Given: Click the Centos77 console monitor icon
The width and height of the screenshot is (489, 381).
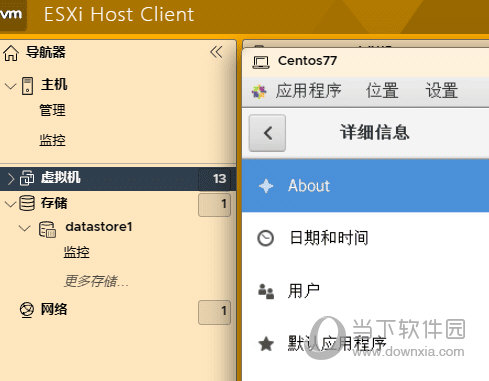Looking at the screenshot, I should [x=261, y=62].
